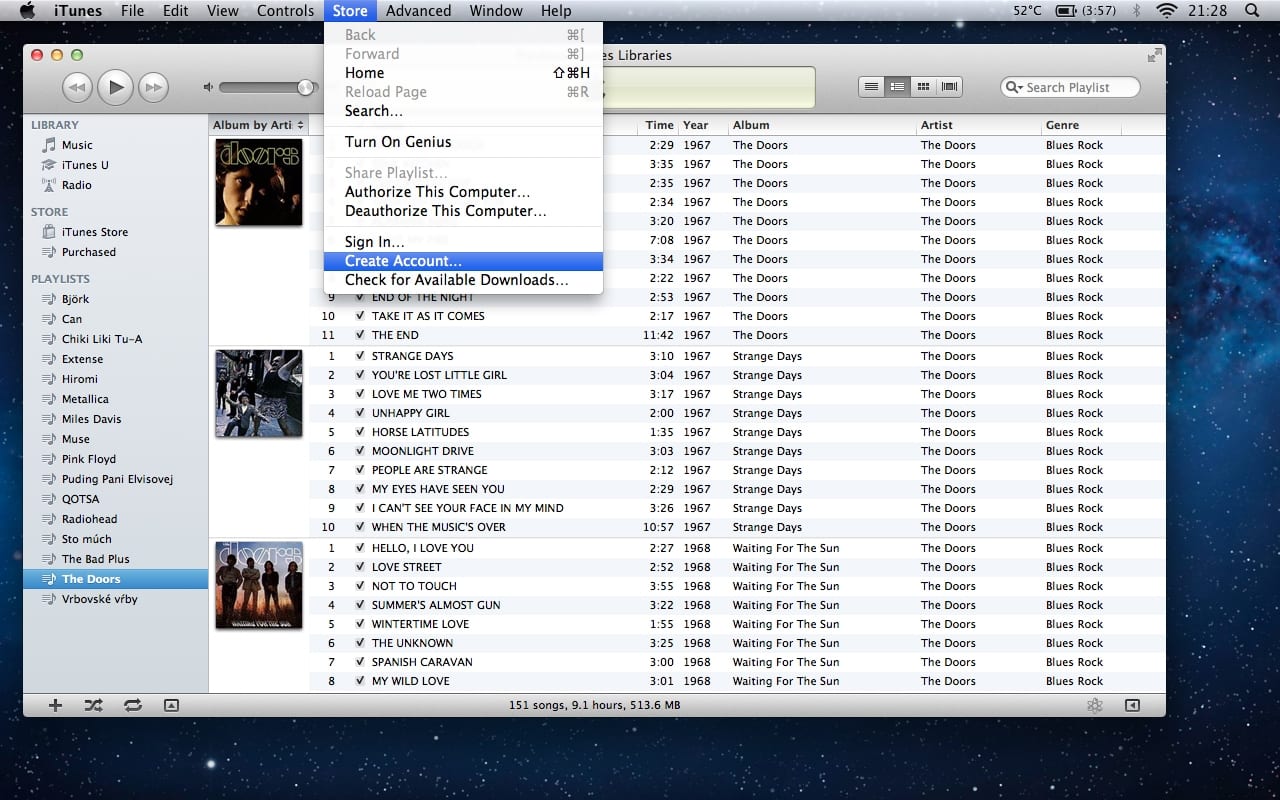This screenshot has height=800, width=1280.
Task: Uncheck the song STRANGE DAYS
Action: (x=360, y=356)
